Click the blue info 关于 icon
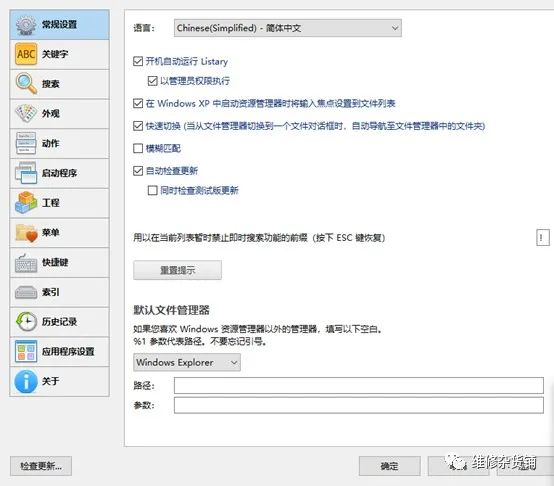The width and height of the screenshot is (554, 486). 26,381
